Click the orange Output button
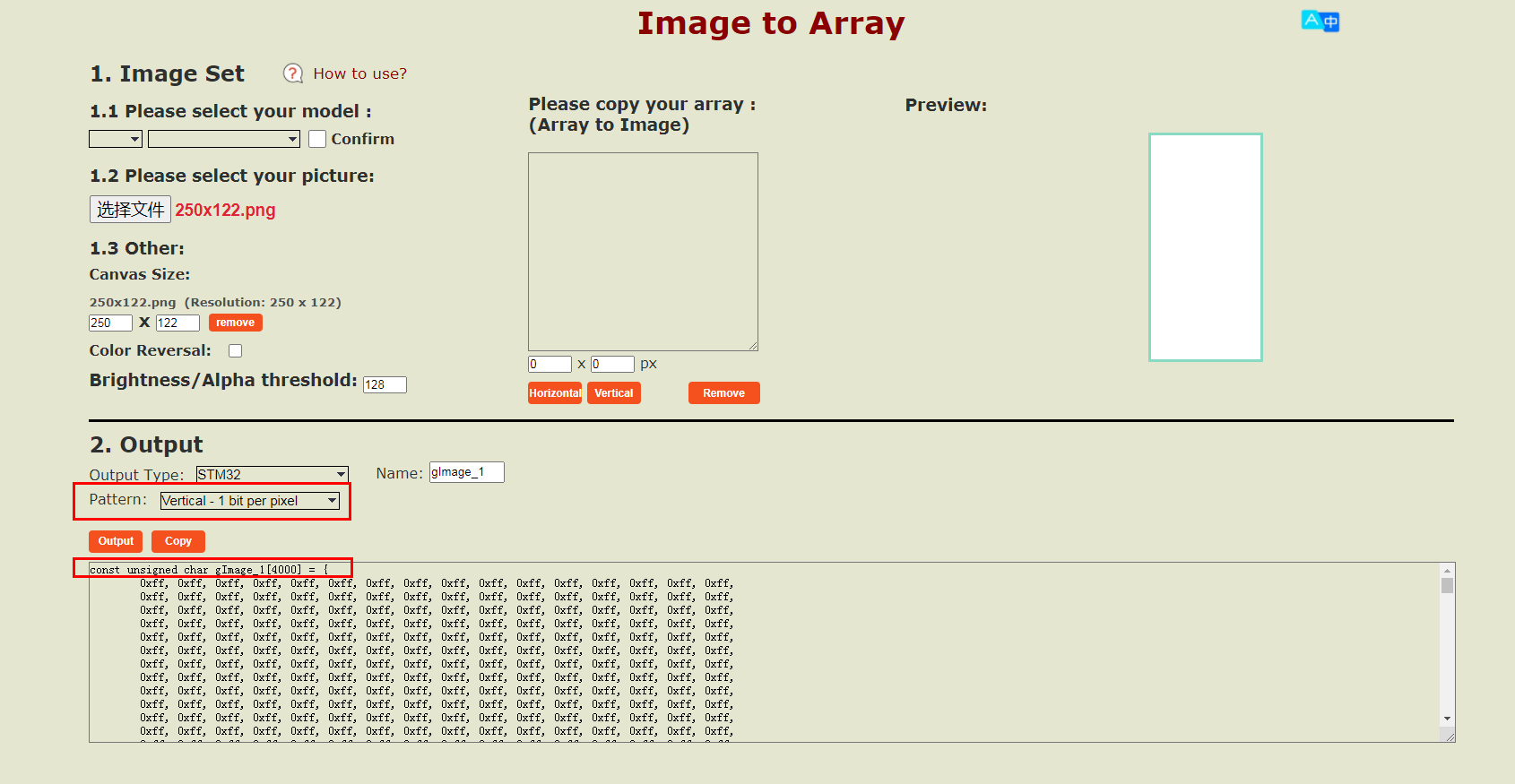 click(x=116, y=541)
